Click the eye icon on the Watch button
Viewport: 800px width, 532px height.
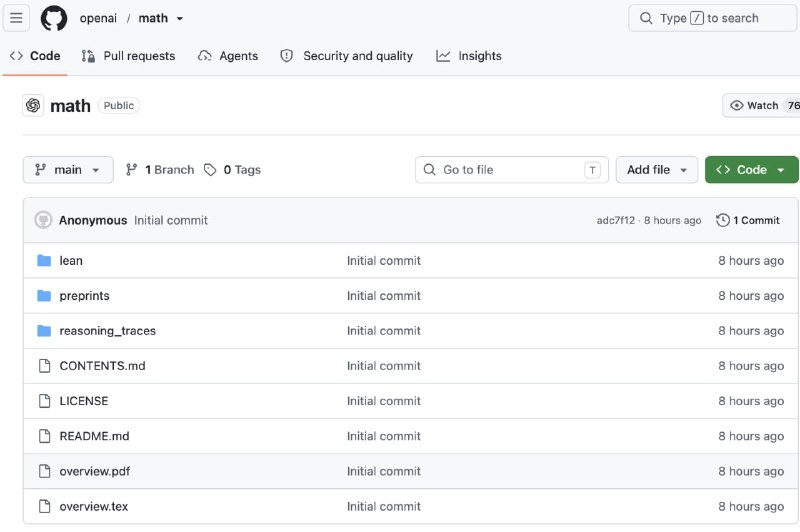point(737,106)
